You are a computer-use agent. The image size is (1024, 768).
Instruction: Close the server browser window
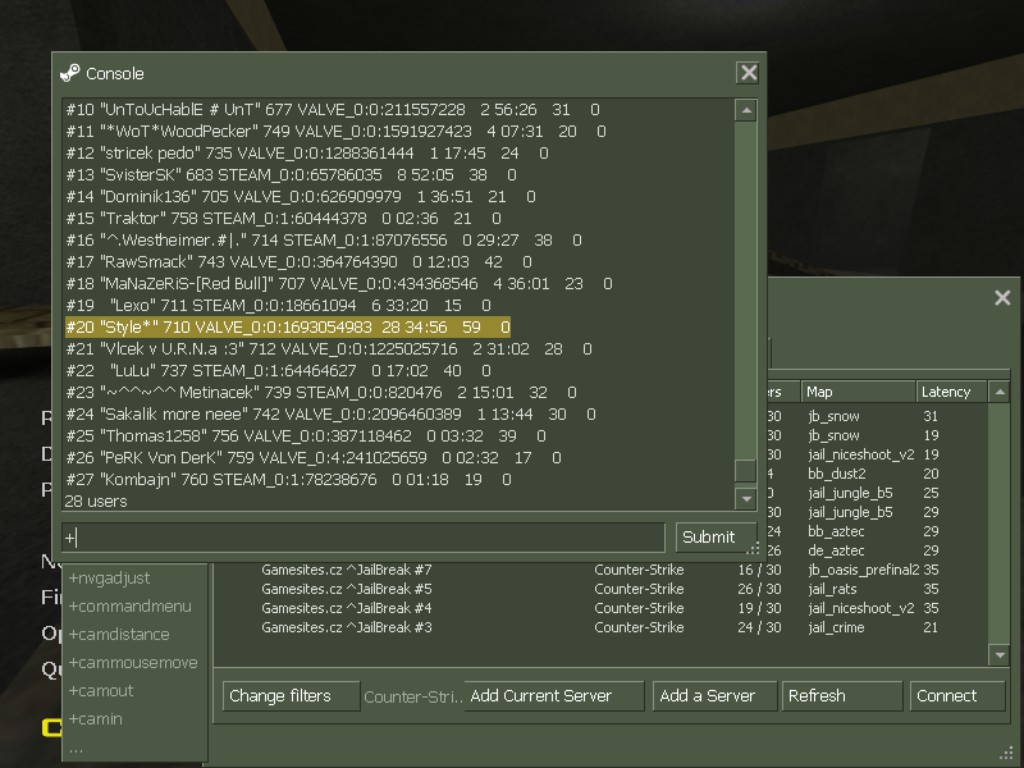(x=1002, y=298)
